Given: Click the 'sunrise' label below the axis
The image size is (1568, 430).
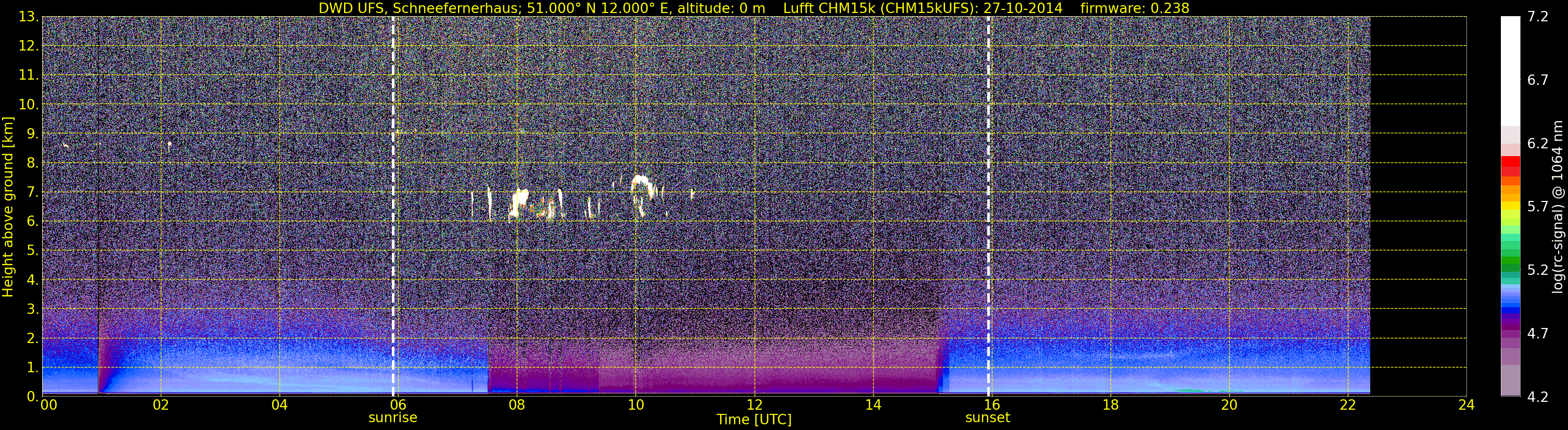Looking at the screenshot, I should pyautogui.click(x=392, y=418).
